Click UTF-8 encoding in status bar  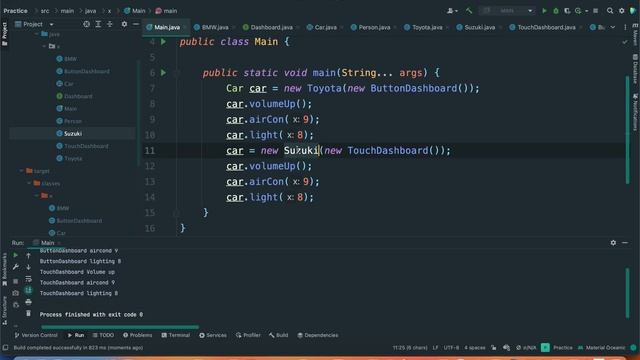[x=451, y=348]
